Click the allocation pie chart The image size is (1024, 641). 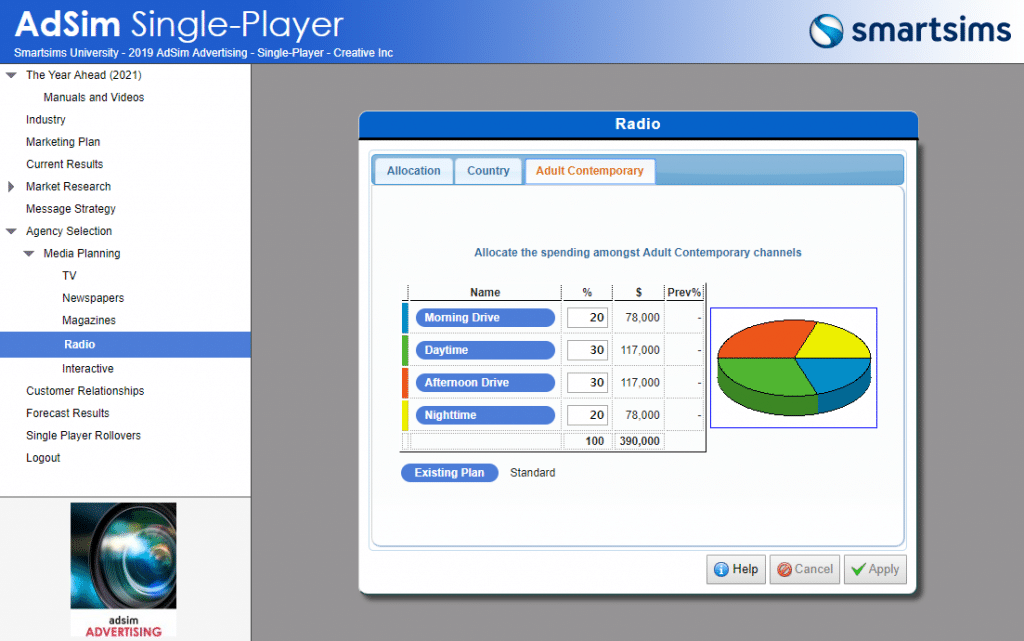pyautogui.click(x=793, y=367)
